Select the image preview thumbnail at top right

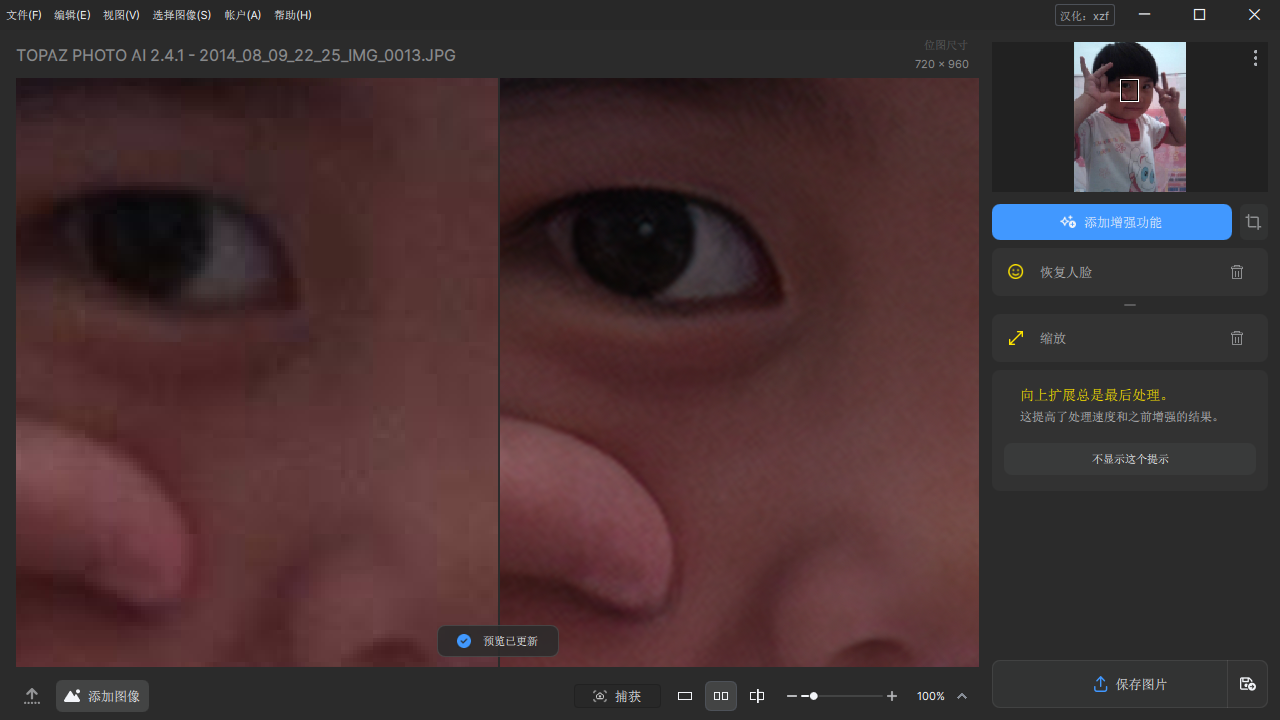tap(1129, 116)
